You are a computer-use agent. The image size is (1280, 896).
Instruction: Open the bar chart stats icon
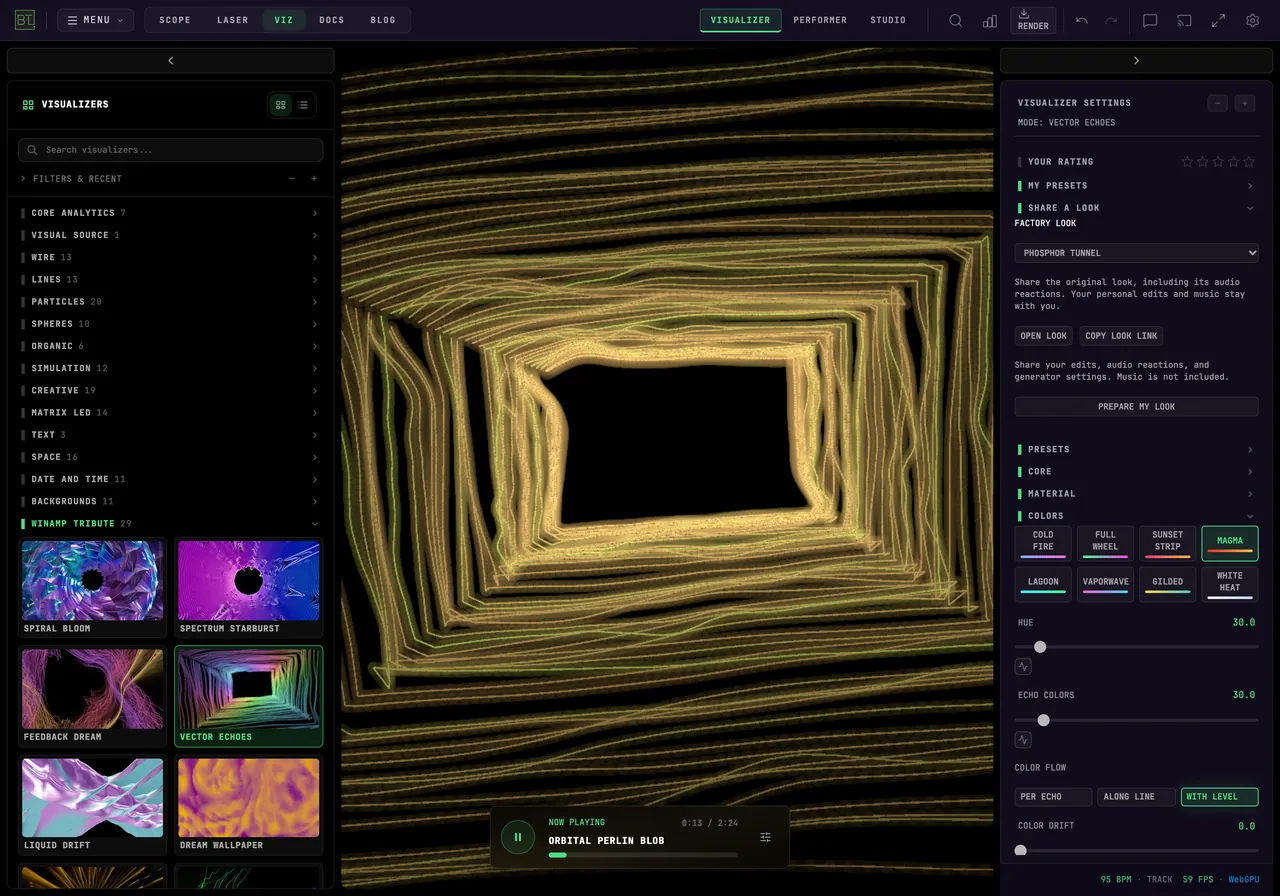[990, 20]
